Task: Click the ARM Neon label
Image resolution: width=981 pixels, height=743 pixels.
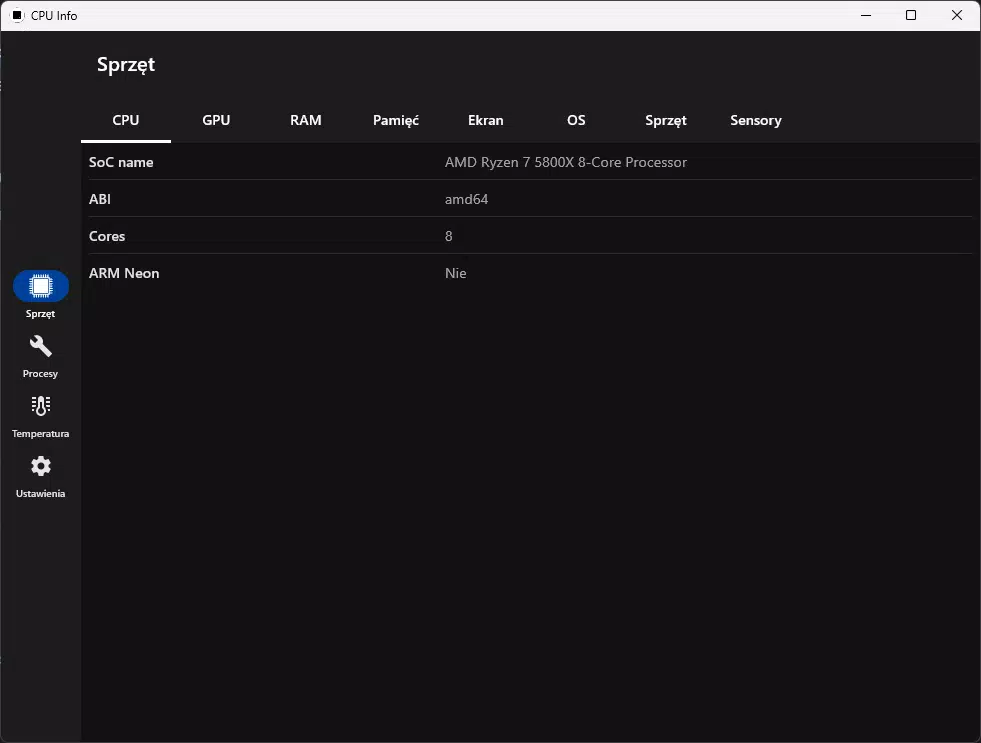Action: click(x=124, y=273)
